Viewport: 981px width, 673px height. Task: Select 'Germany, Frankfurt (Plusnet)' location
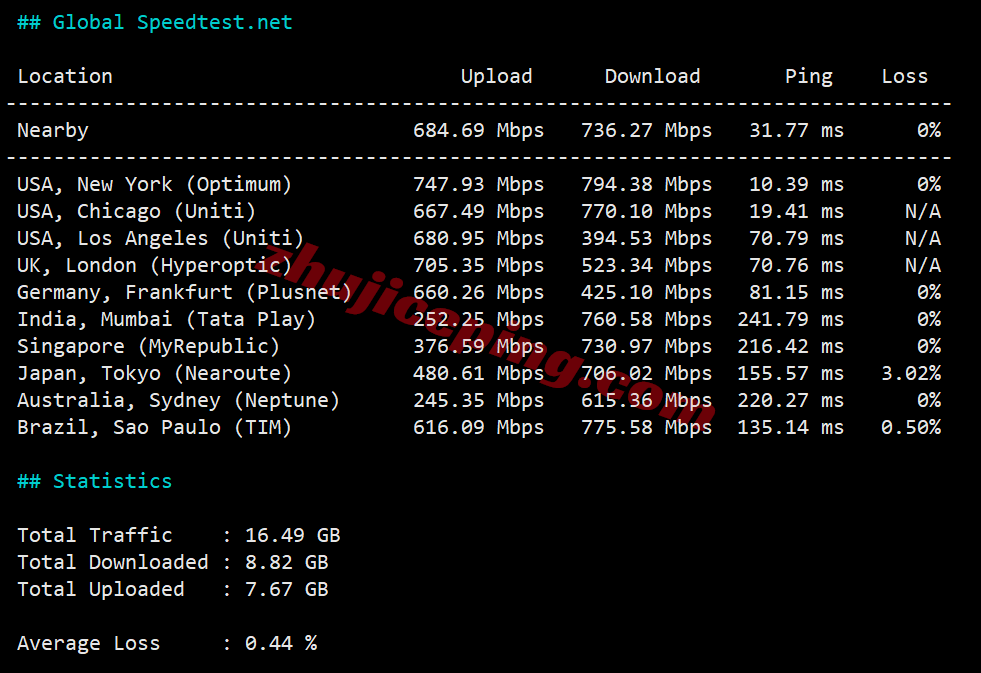[185, 292]
